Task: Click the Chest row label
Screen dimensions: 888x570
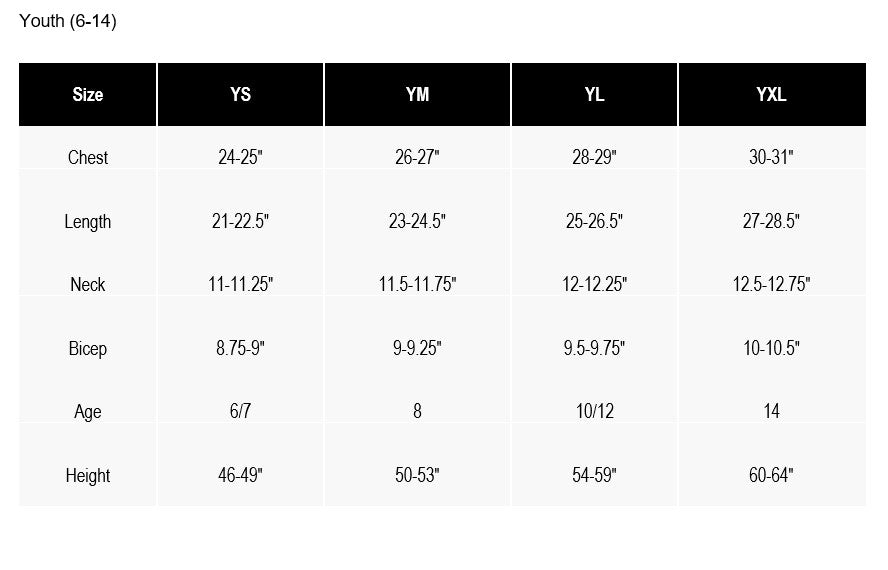Action: [x=88, y=157]
